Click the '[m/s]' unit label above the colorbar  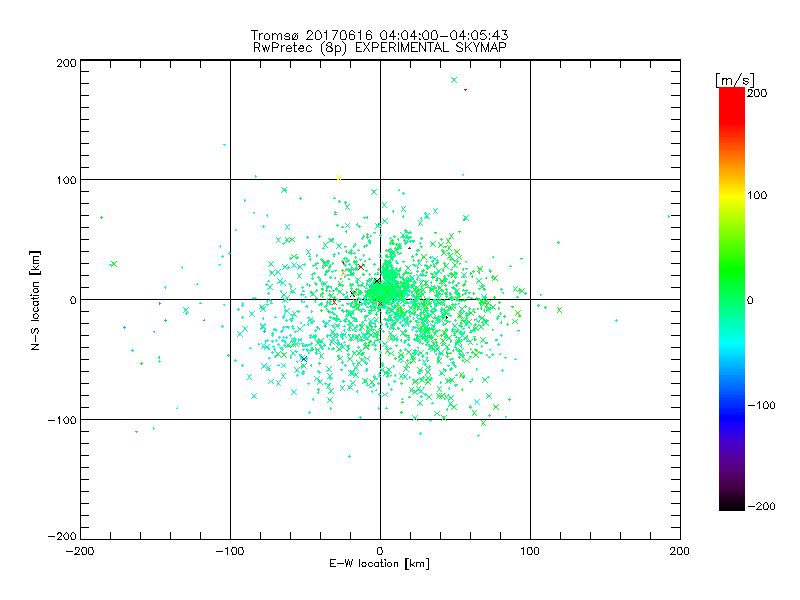click(x=735, y=80)
